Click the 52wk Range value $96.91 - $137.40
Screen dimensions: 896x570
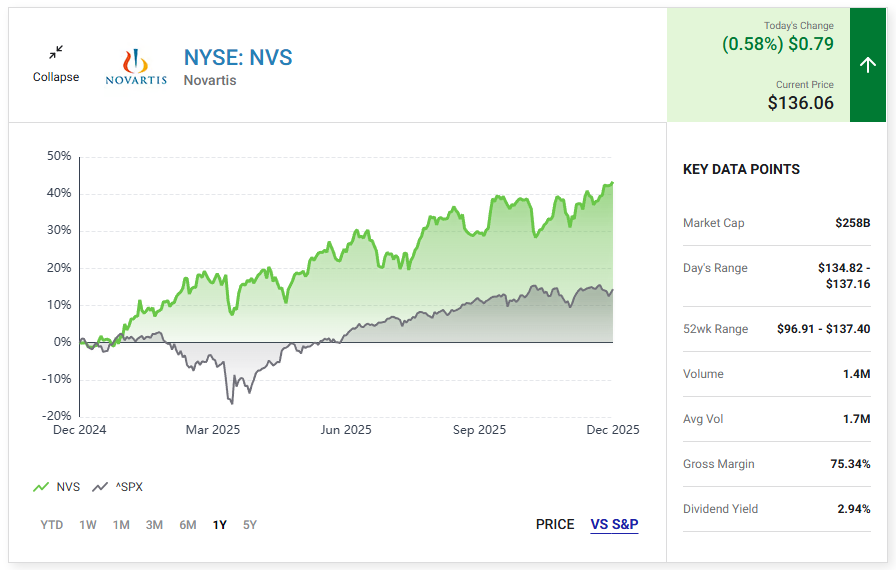point(823,329)
